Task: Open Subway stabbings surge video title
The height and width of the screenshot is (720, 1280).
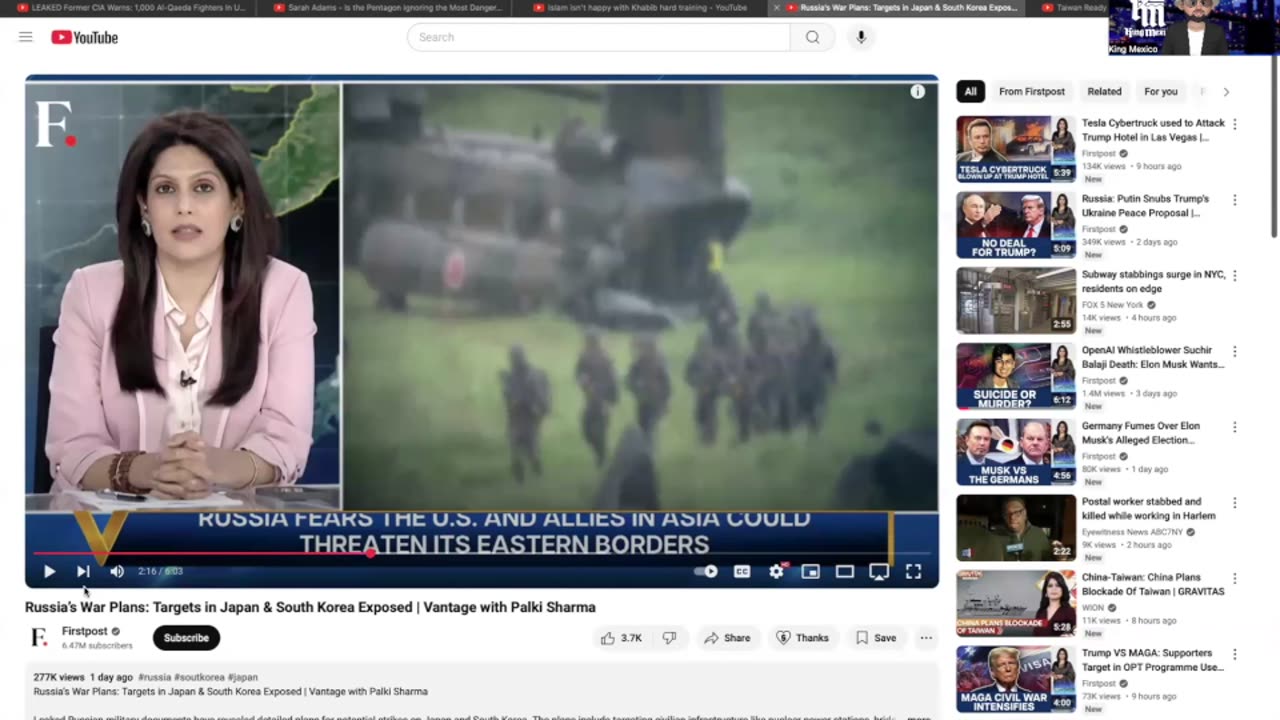Action: coord(1153,281)
